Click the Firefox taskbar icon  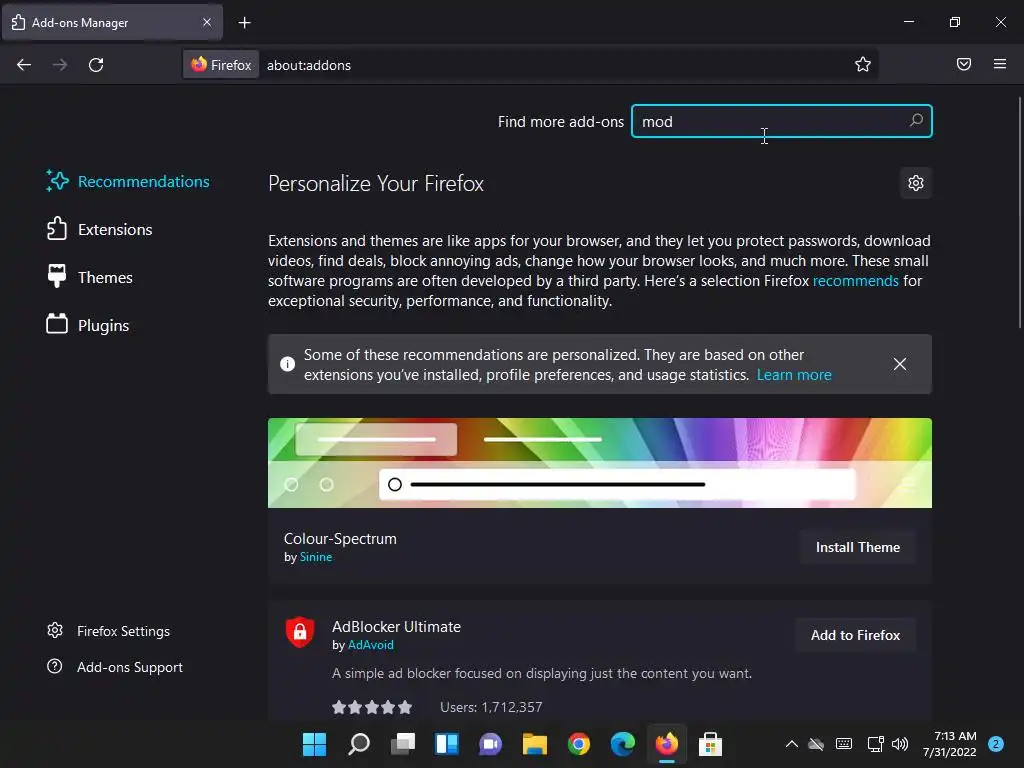pos(667,744)
